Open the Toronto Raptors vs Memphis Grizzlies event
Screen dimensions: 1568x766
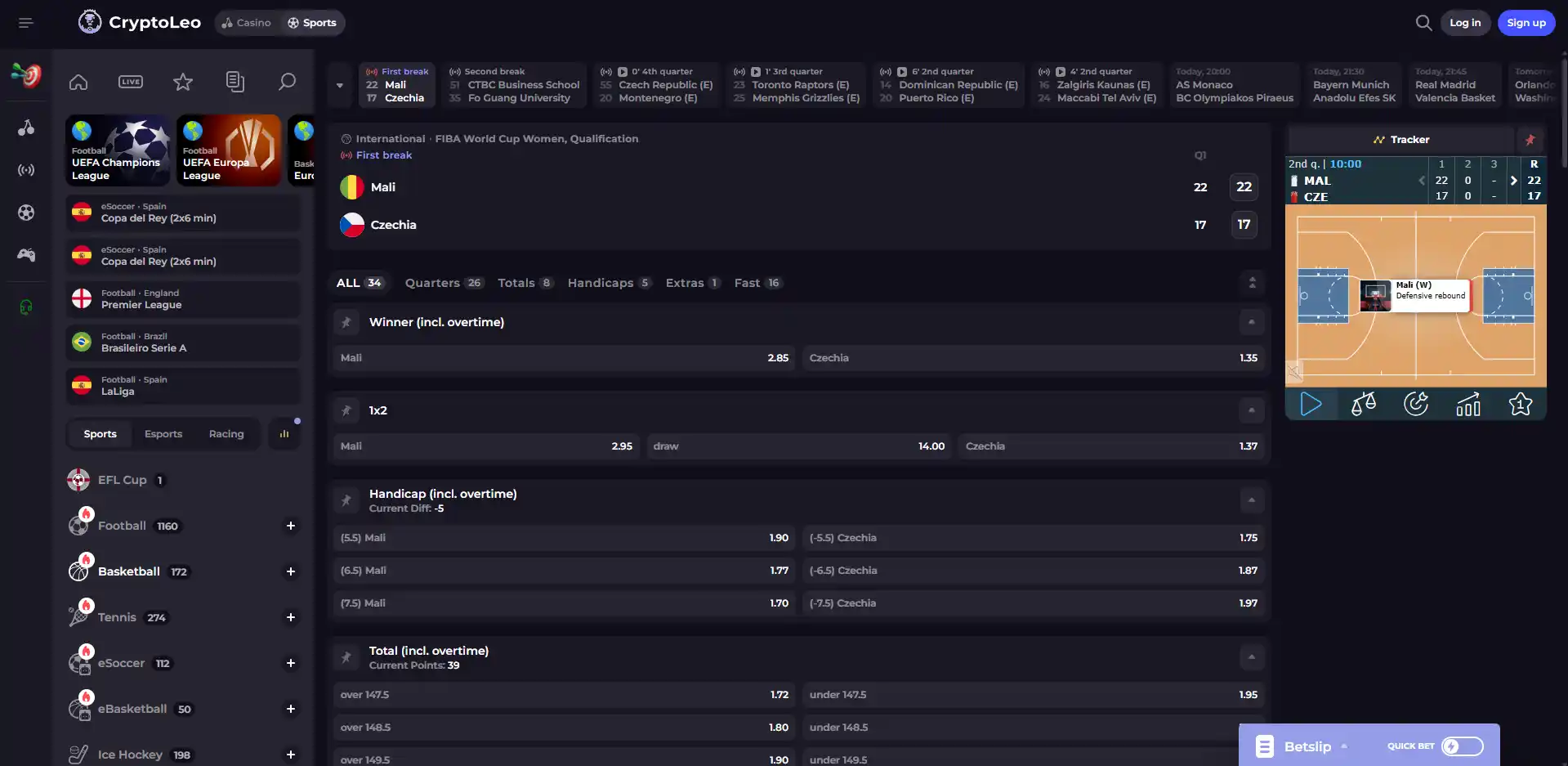(x=797, y=85)
